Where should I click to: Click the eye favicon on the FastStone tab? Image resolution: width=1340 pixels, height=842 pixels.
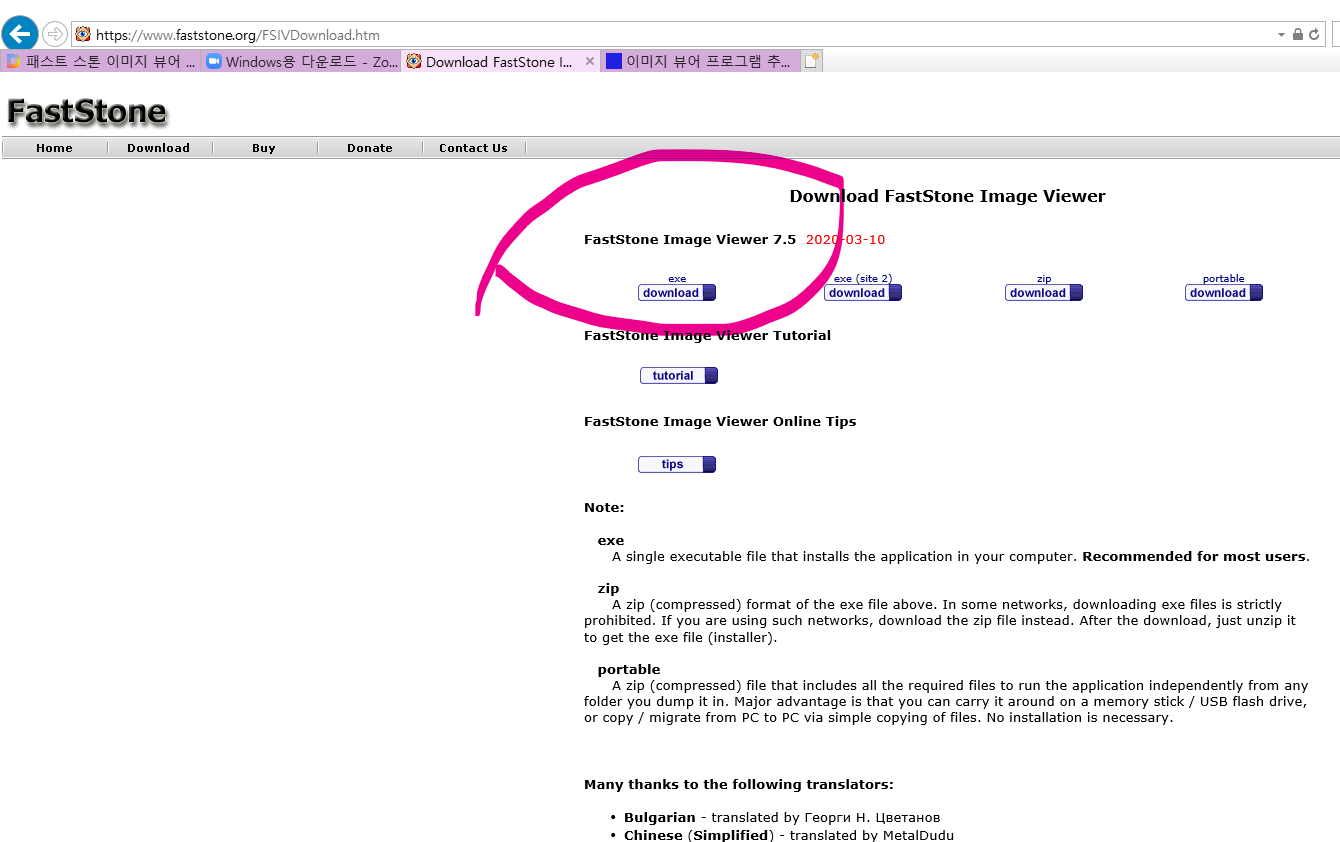[414, 61]
